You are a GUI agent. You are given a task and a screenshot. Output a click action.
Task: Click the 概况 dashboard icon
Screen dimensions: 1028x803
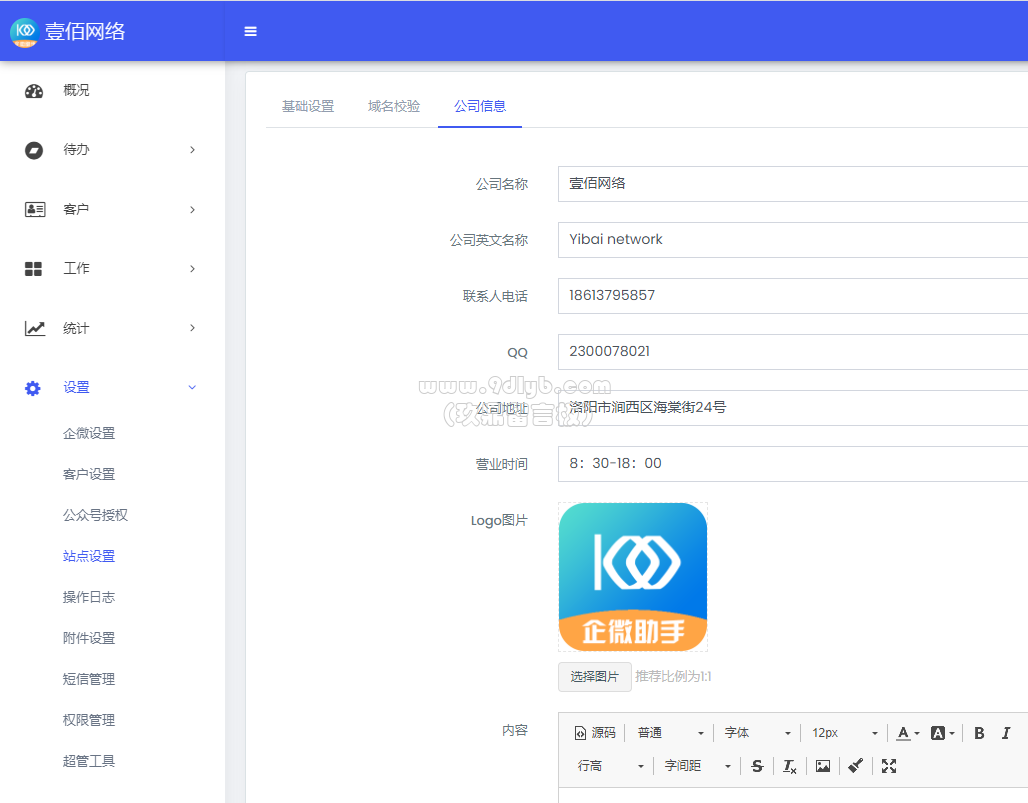coord(34,91)
